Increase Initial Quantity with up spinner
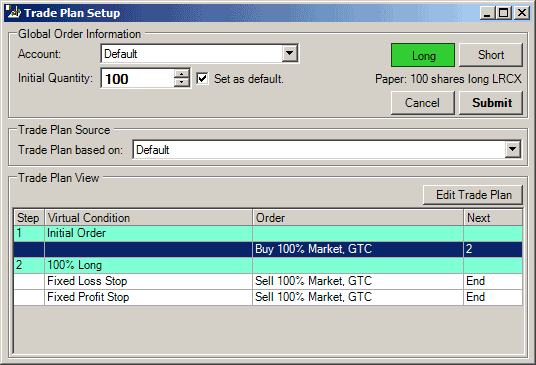 pyautogui.click(x=181, y=74)
